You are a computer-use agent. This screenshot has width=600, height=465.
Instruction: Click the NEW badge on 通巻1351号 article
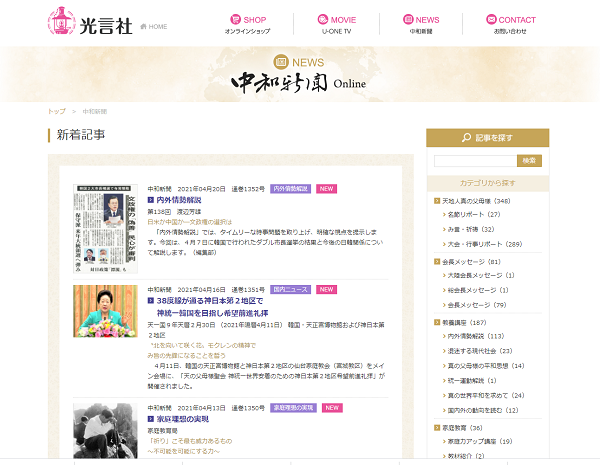[x=326, y=289]
